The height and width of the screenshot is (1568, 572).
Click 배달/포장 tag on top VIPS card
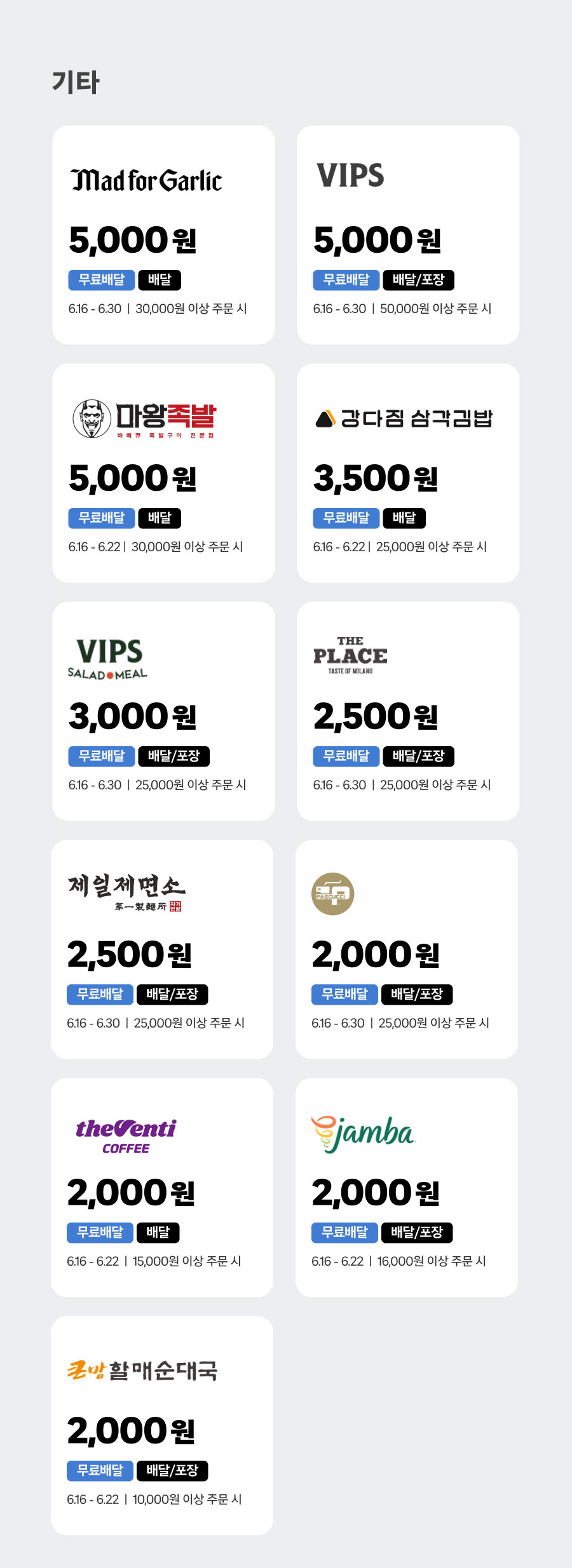click(418, 280)
